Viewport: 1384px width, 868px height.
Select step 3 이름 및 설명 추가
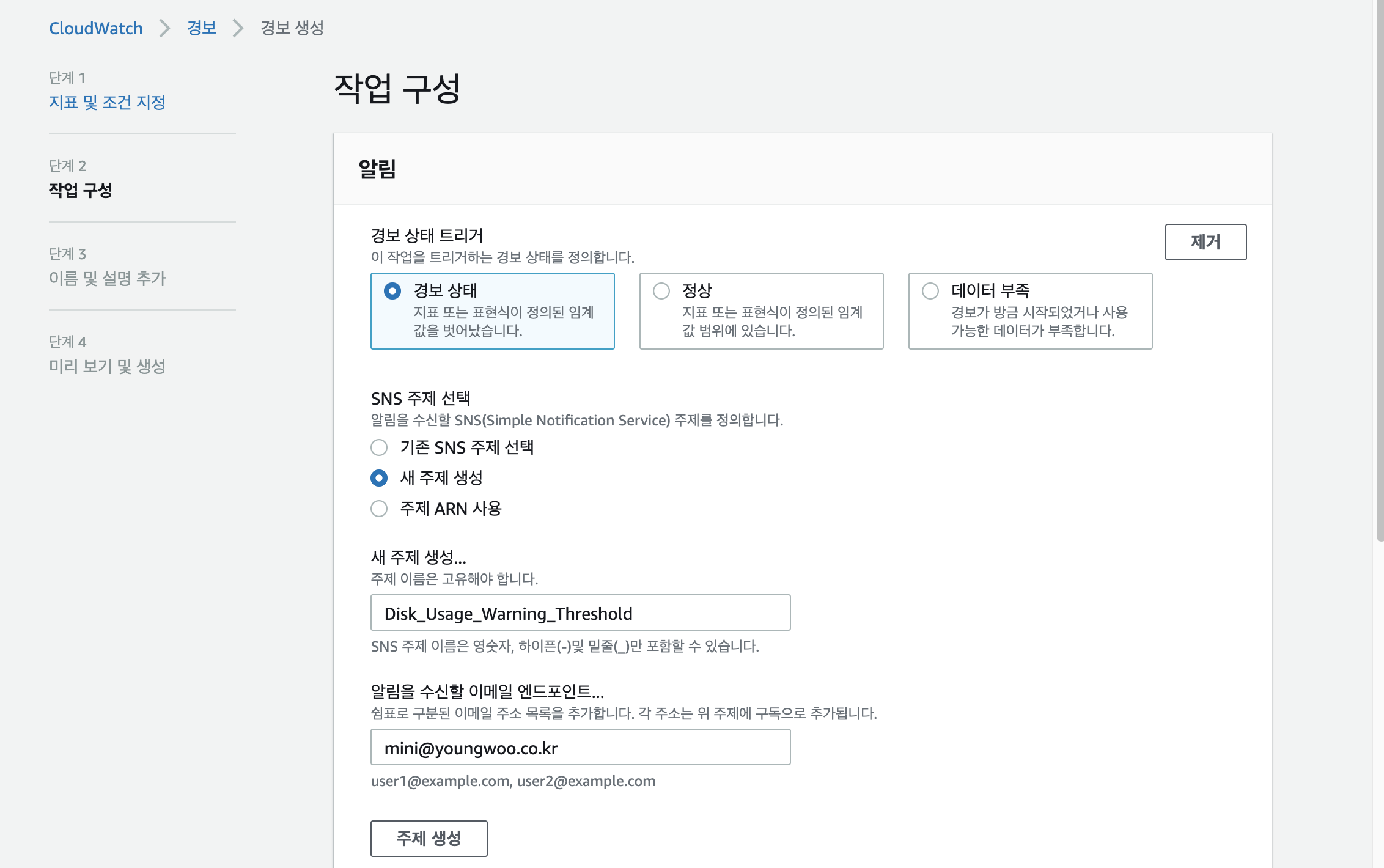[x=107, y=278]
